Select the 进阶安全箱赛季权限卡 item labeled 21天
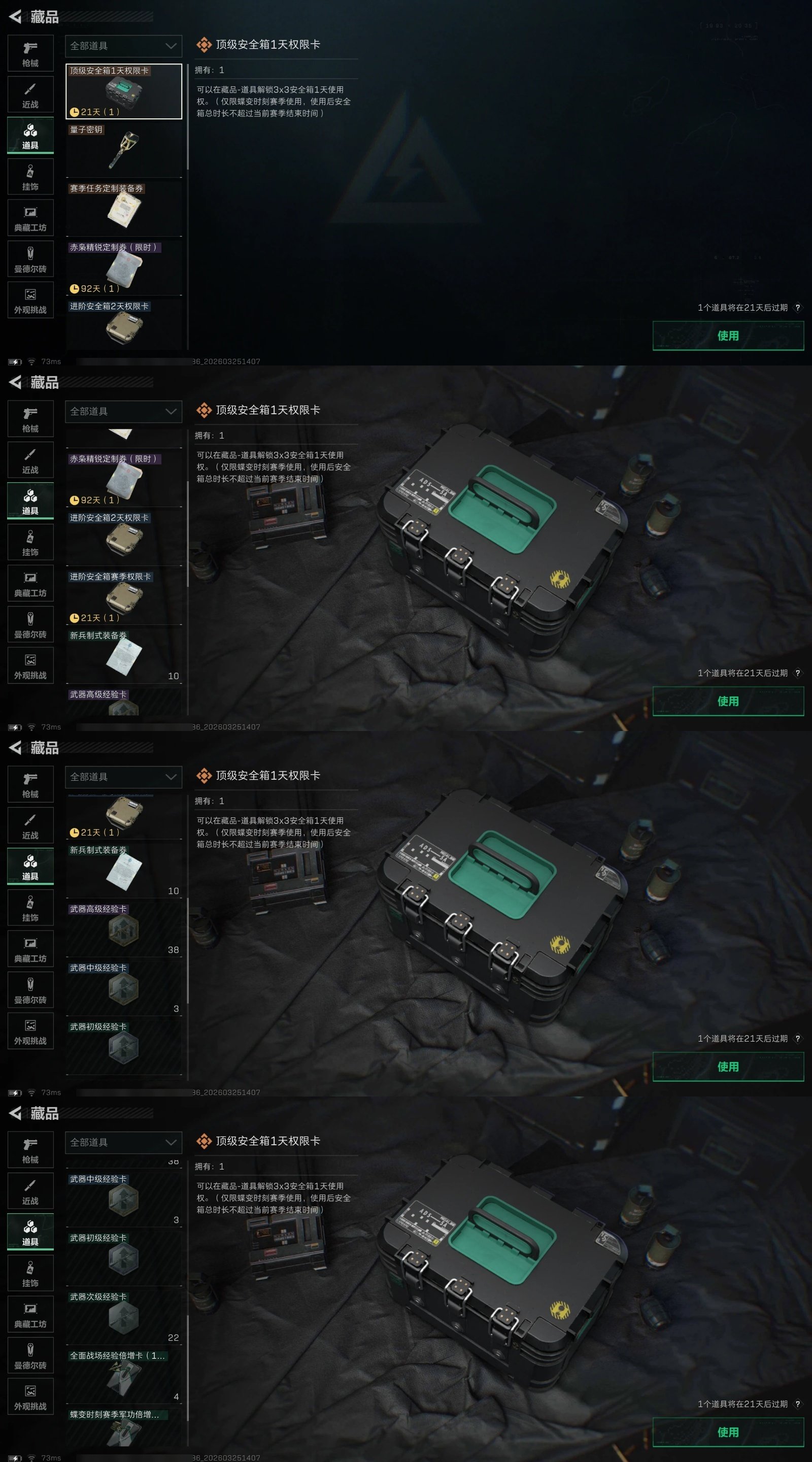This screenshot has width=812, height=1462. pyautogui.click(x=124, y=597)
